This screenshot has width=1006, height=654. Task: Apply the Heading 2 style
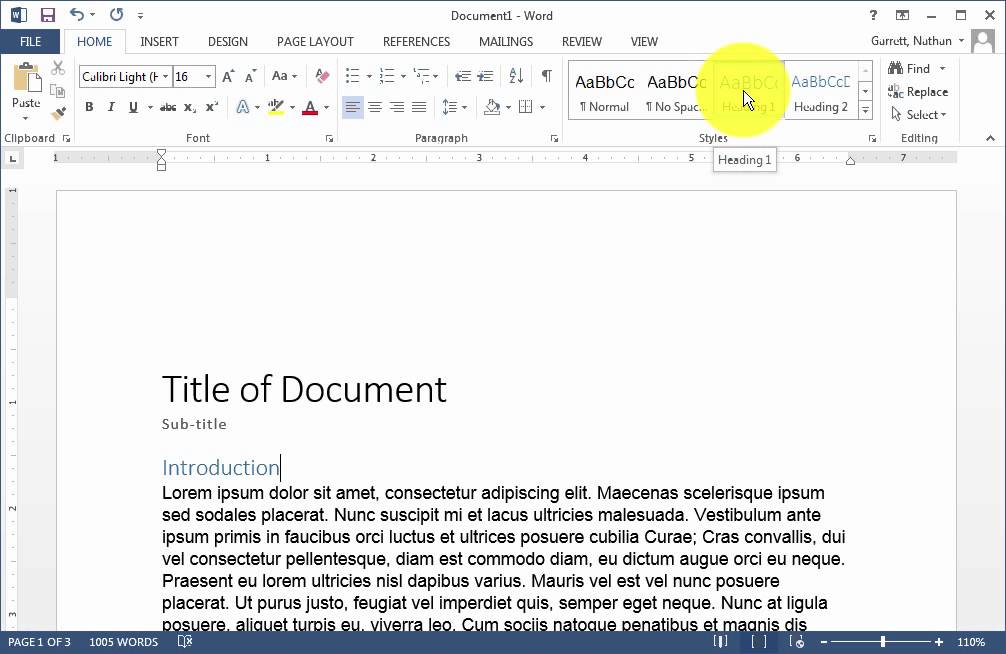point(821,91)
